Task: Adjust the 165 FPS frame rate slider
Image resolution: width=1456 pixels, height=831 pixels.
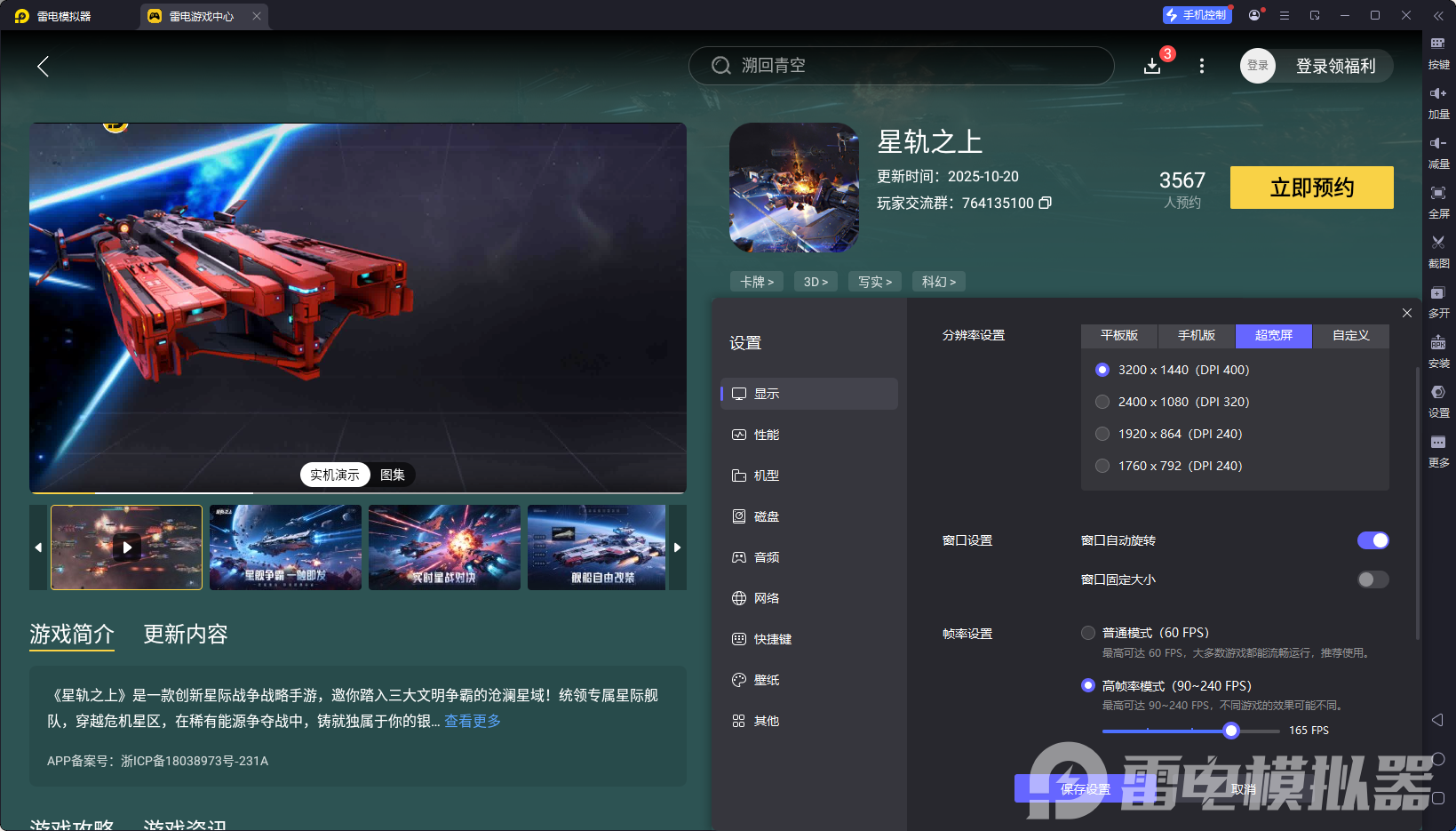Action: (x=1231, y=731)
